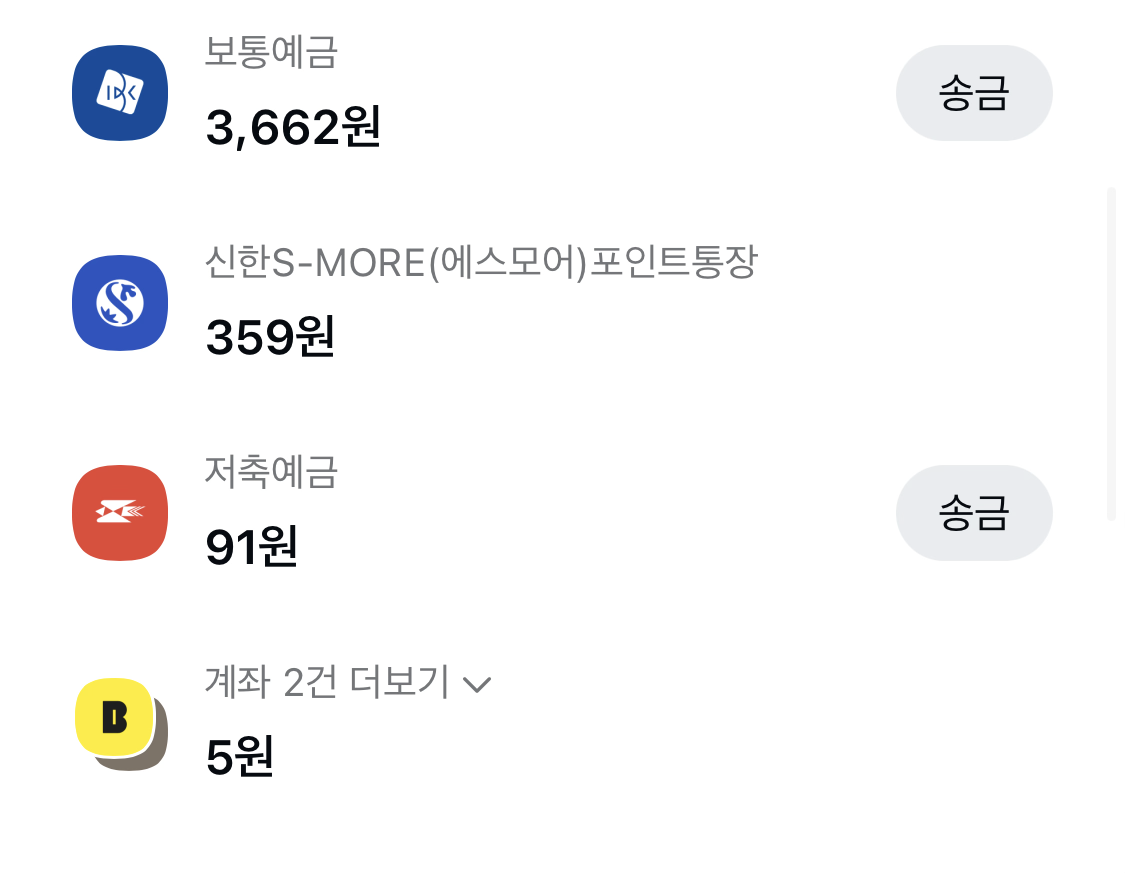Open the 저축예금 account name

click(x=271, y=473)
